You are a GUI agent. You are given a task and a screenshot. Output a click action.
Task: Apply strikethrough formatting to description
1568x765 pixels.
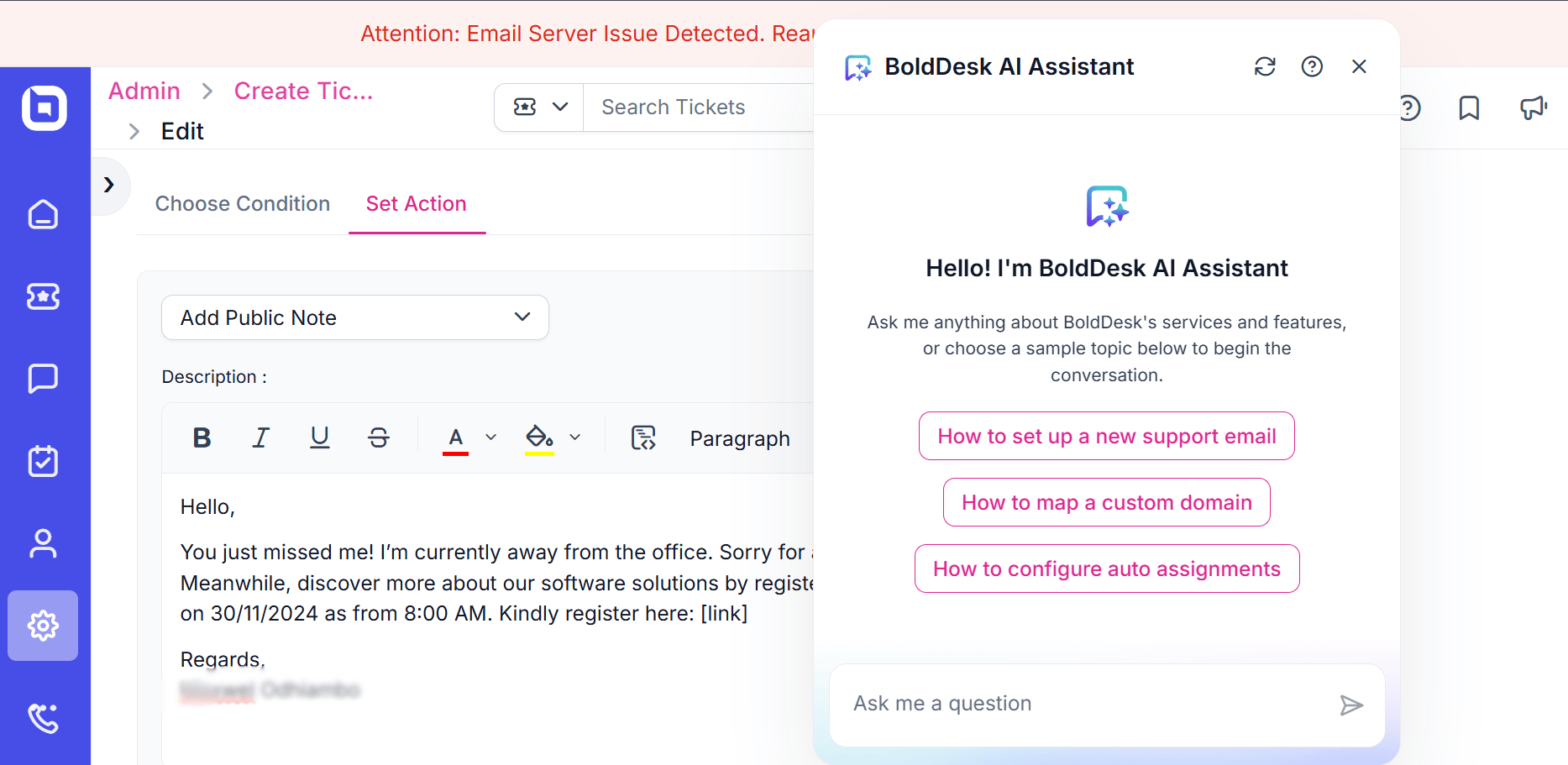(x=379, y=438)
